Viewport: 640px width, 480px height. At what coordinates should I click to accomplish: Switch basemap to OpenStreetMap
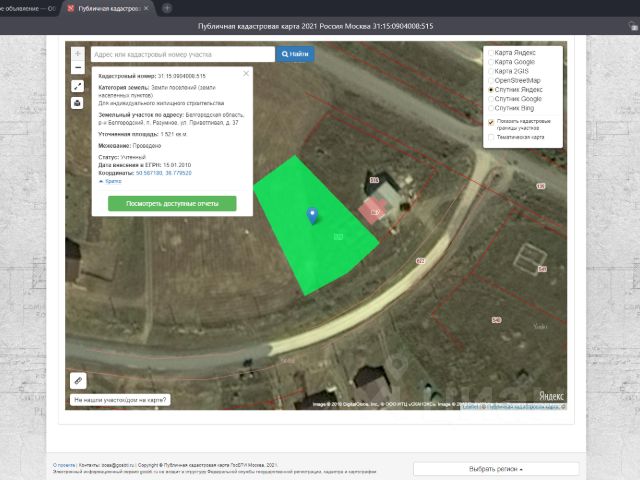(490, 81)
